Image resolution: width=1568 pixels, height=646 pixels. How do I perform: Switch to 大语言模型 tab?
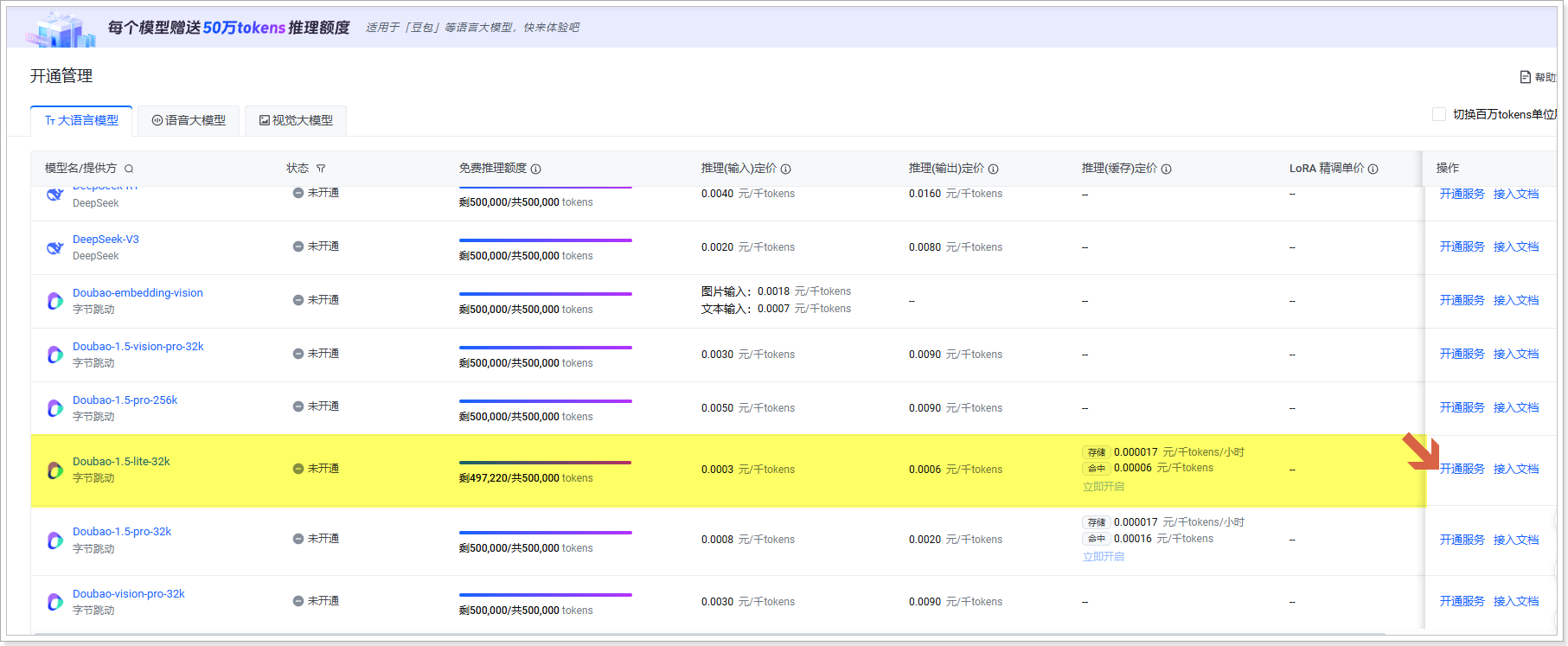click(x=81, y=121)
